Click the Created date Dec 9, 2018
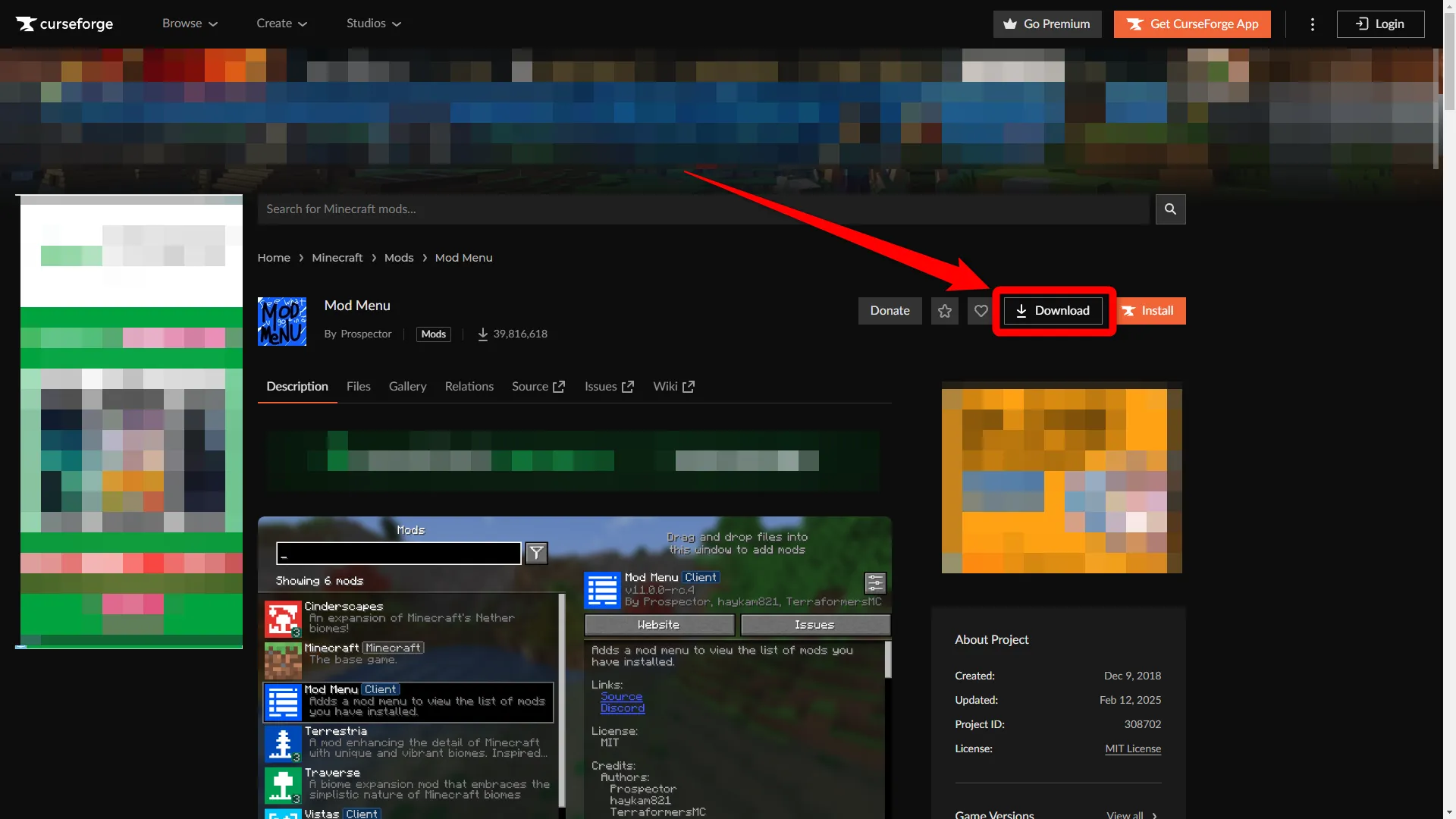 [x=1133, y=676]
